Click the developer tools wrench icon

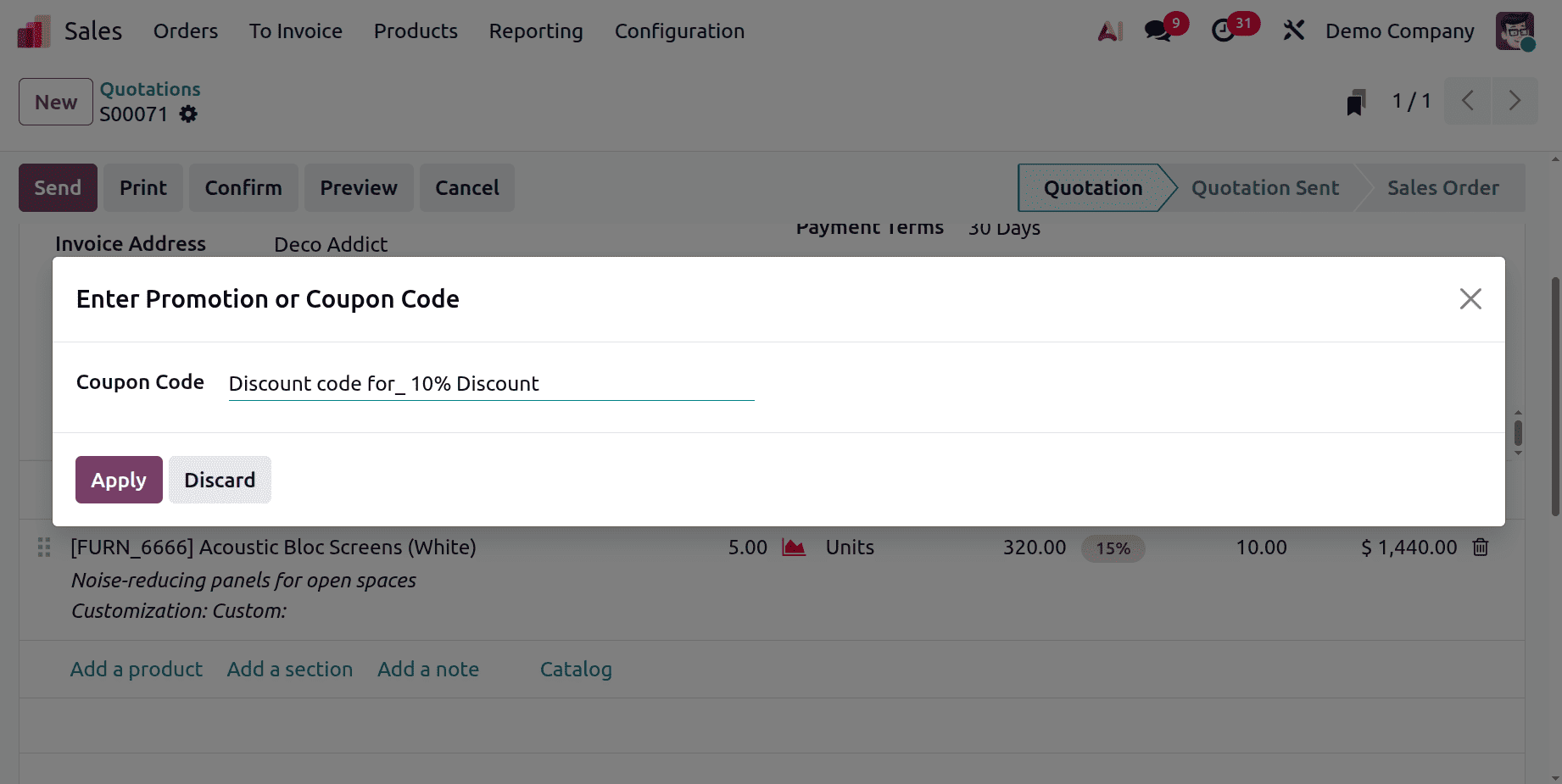pyautogui.click(x=1293, y=30)
